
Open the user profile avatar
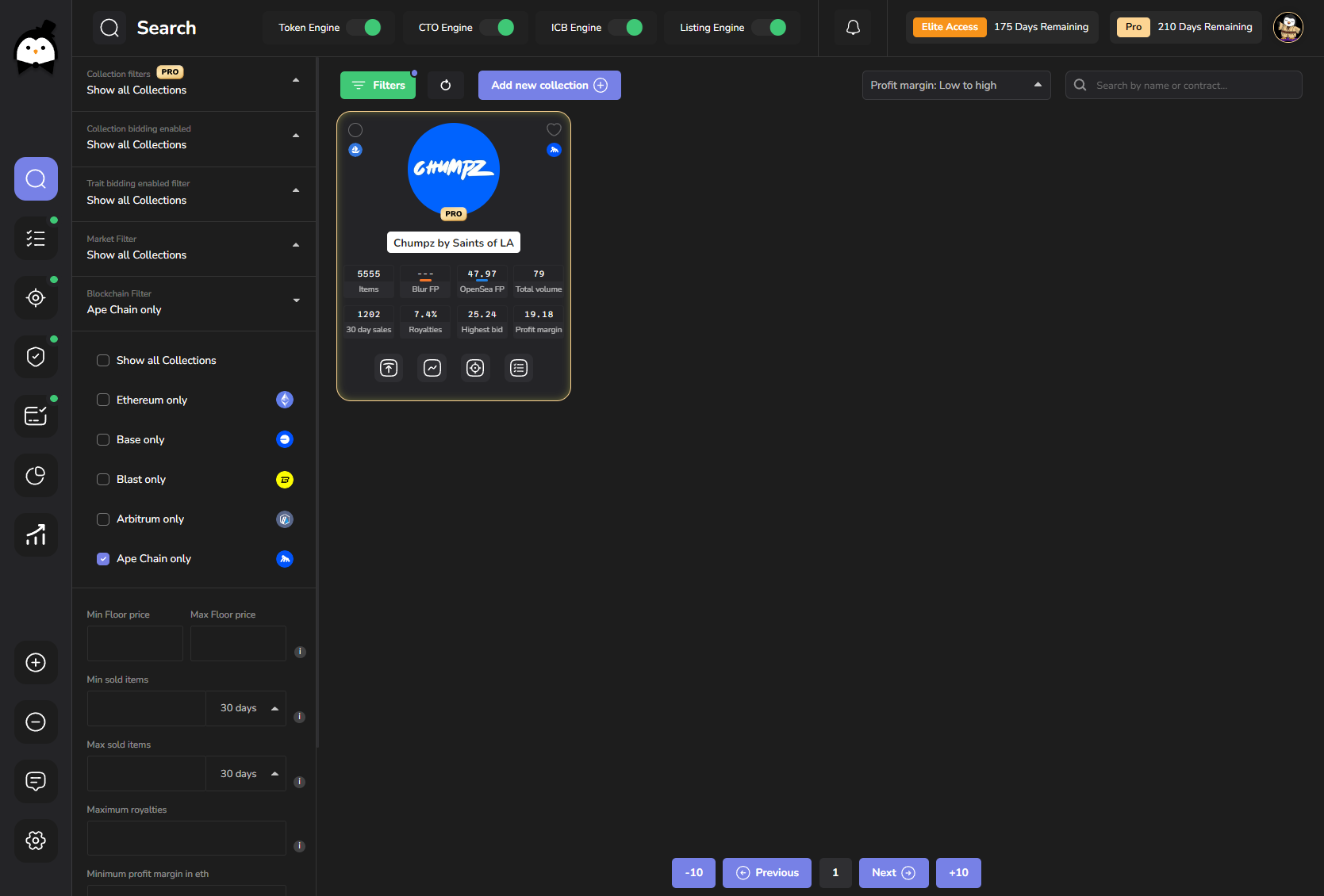tap(1288, 28)
